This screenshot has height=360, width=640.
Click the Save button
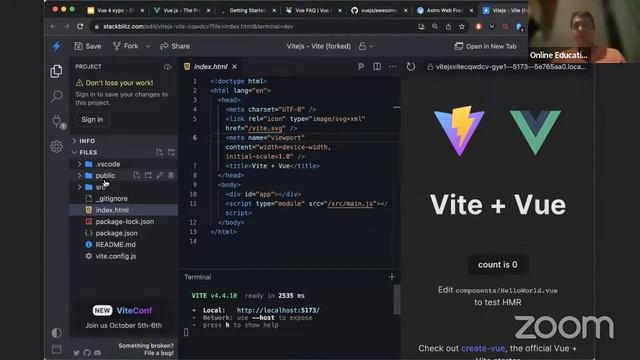click(88, 46)
